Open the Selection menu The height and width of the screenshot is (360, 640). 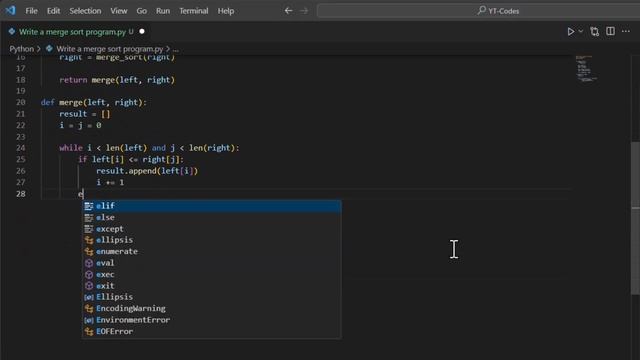(x=85, y=11)
